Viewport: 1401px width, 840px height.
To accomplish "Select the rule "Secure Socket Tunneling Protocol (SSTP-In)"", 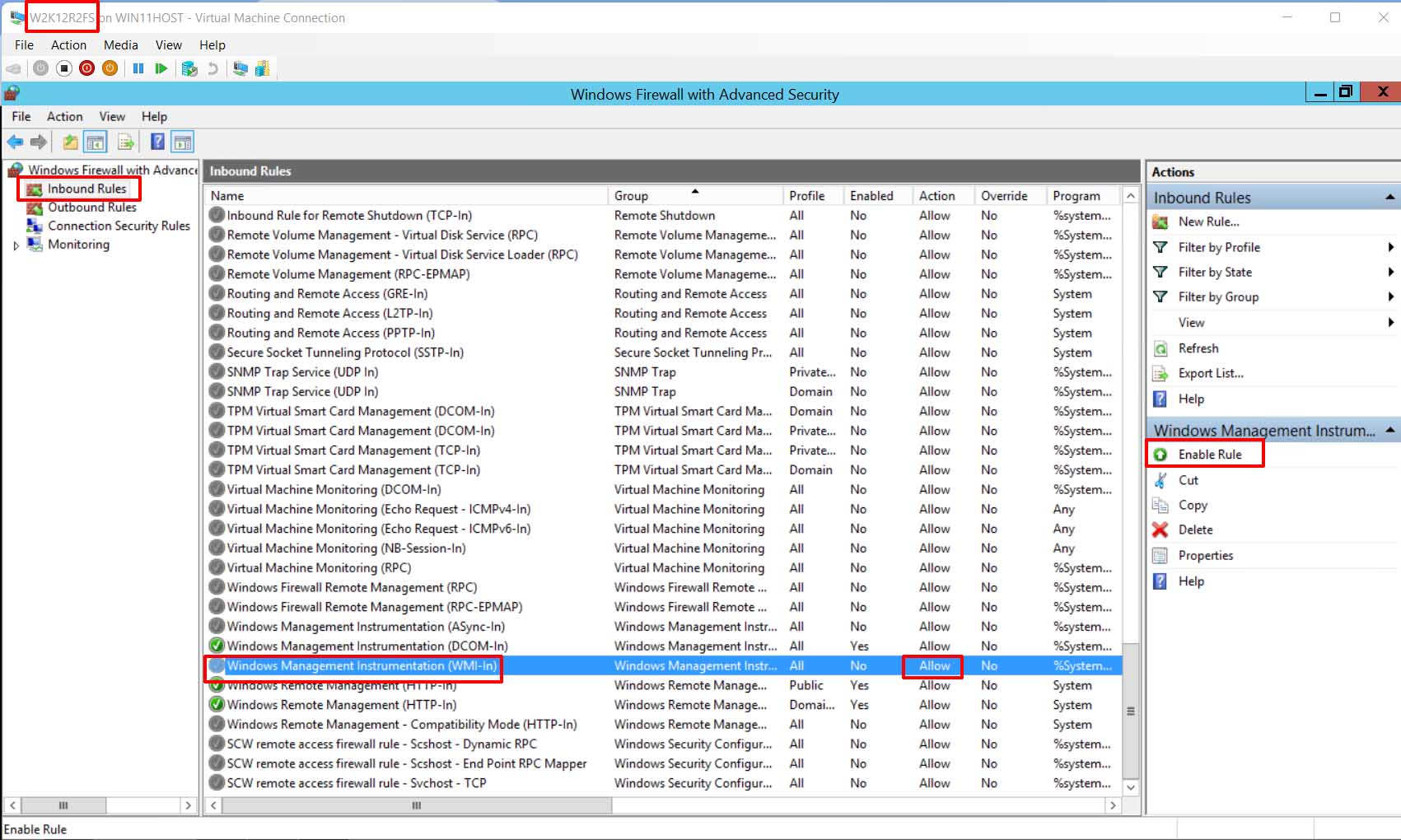I will (345, 352).
